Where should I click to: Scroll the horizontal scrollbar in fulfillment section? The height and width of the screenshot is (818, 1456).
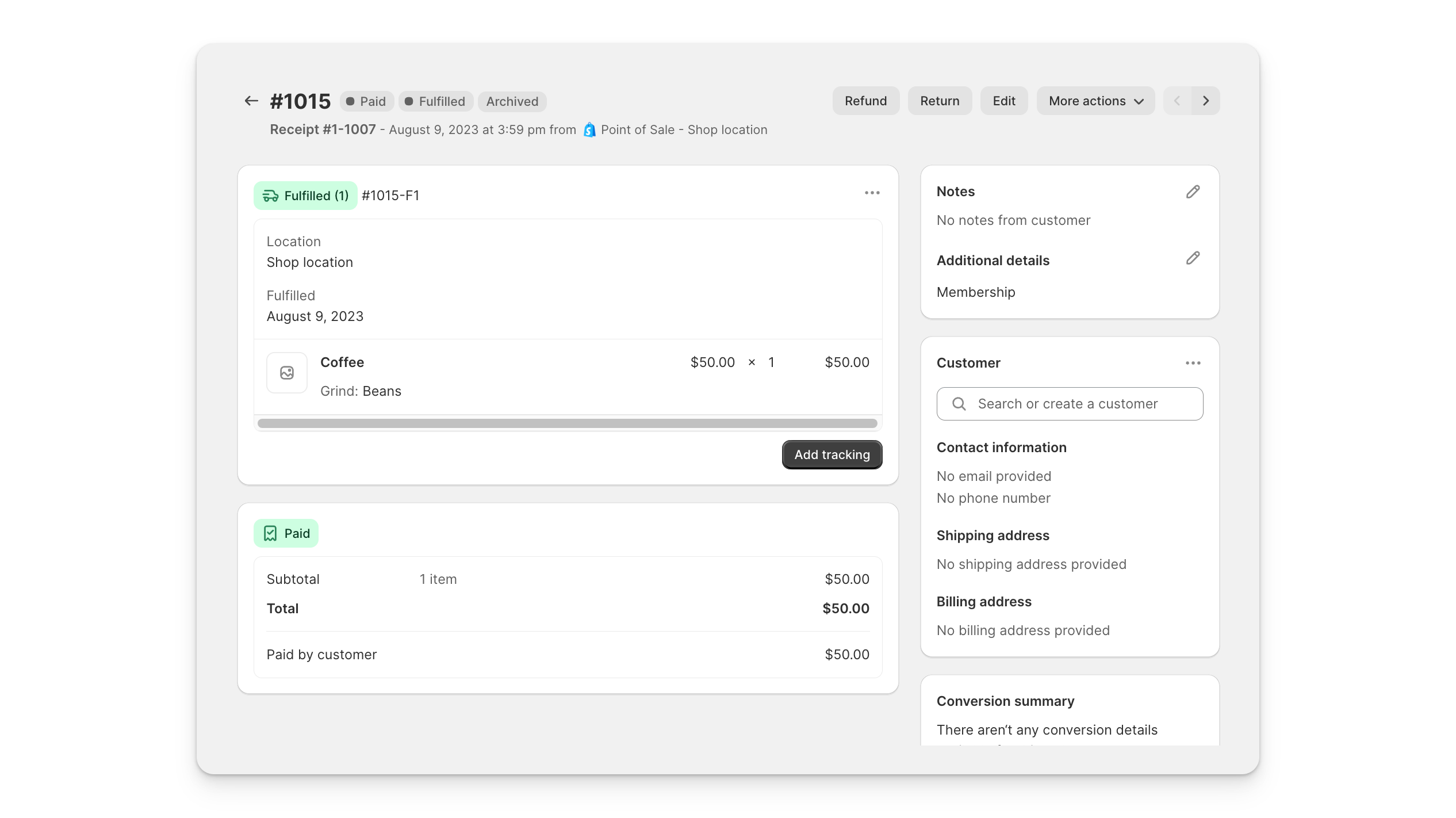pos(567,423)
